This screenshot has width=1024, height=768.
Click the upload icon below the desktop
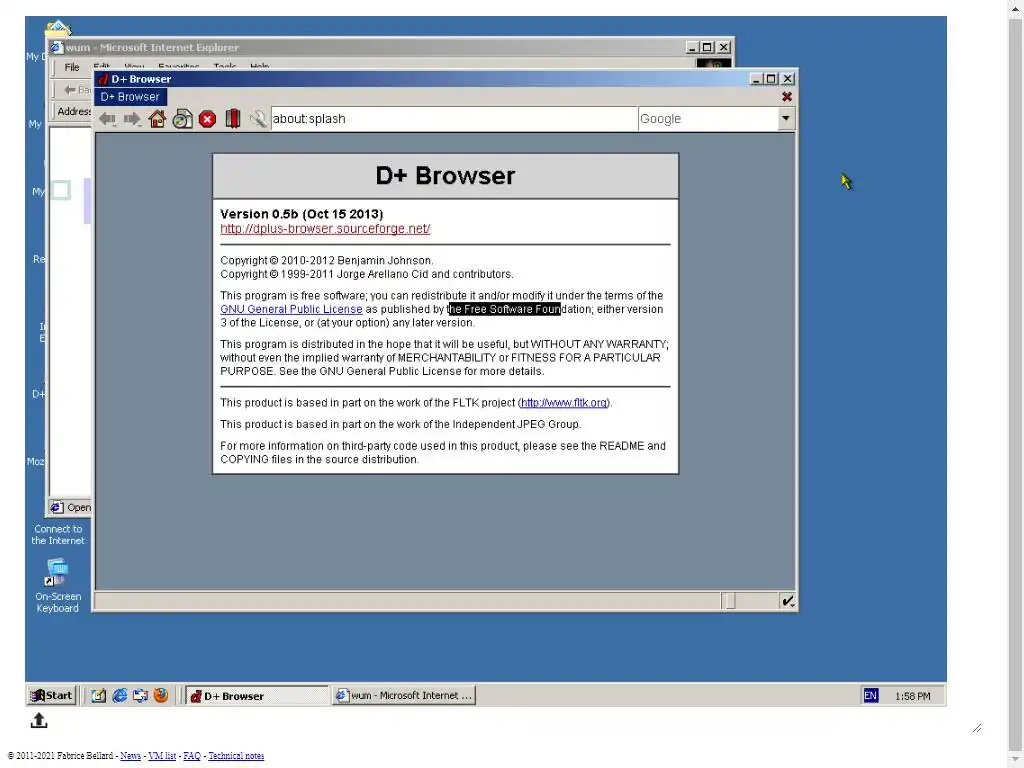click(x=39, y=720)
